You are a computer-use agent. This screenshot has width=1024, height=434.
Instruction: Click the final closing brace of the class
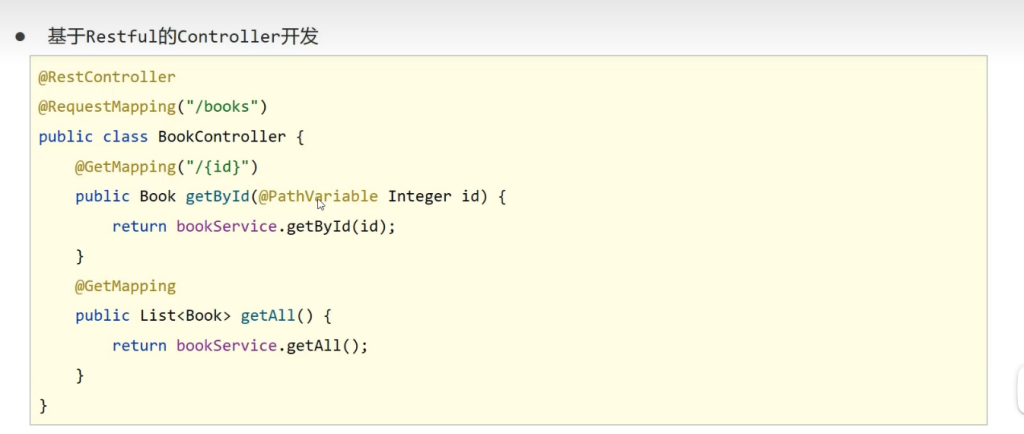[43, 405]
